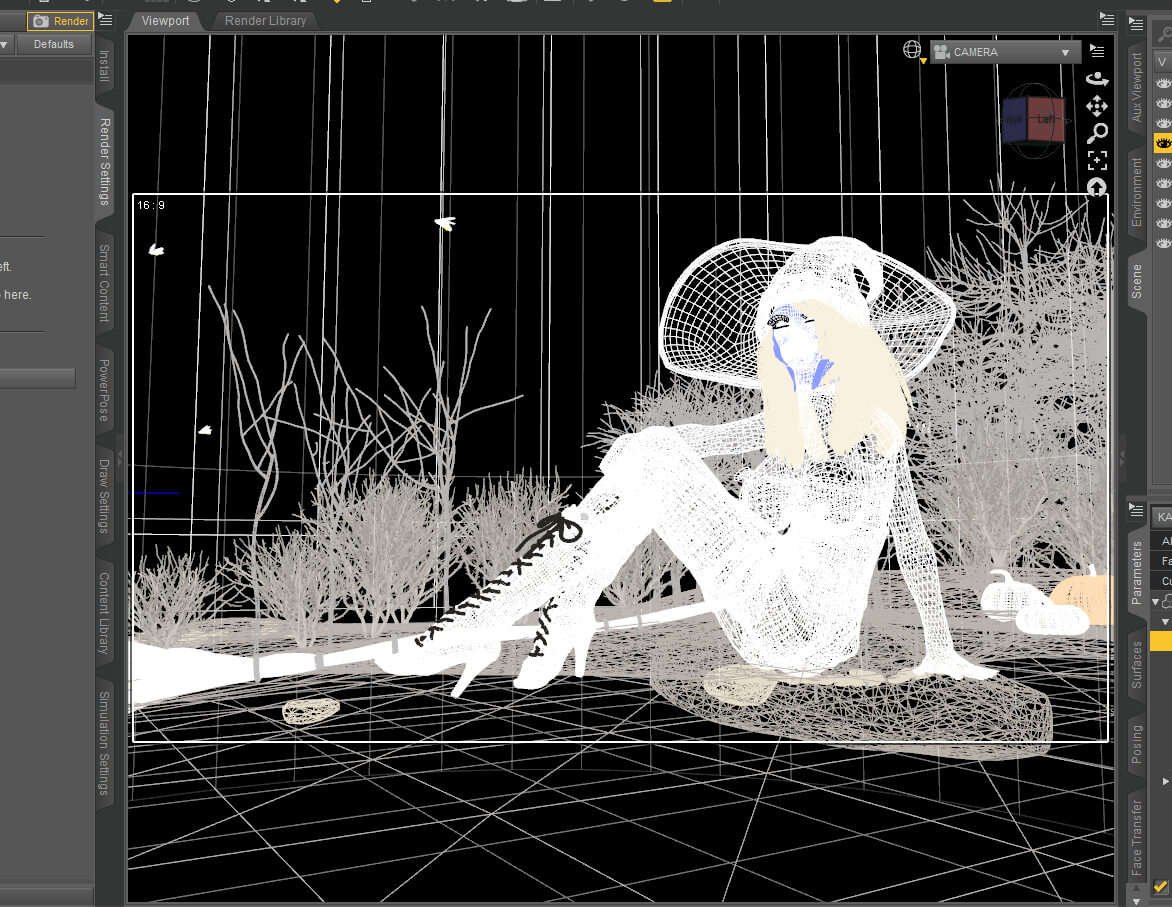Screen dimensions: 1172x907
Task: Open the Face Transfer pane tab
Action: (x=1137, y=838)
